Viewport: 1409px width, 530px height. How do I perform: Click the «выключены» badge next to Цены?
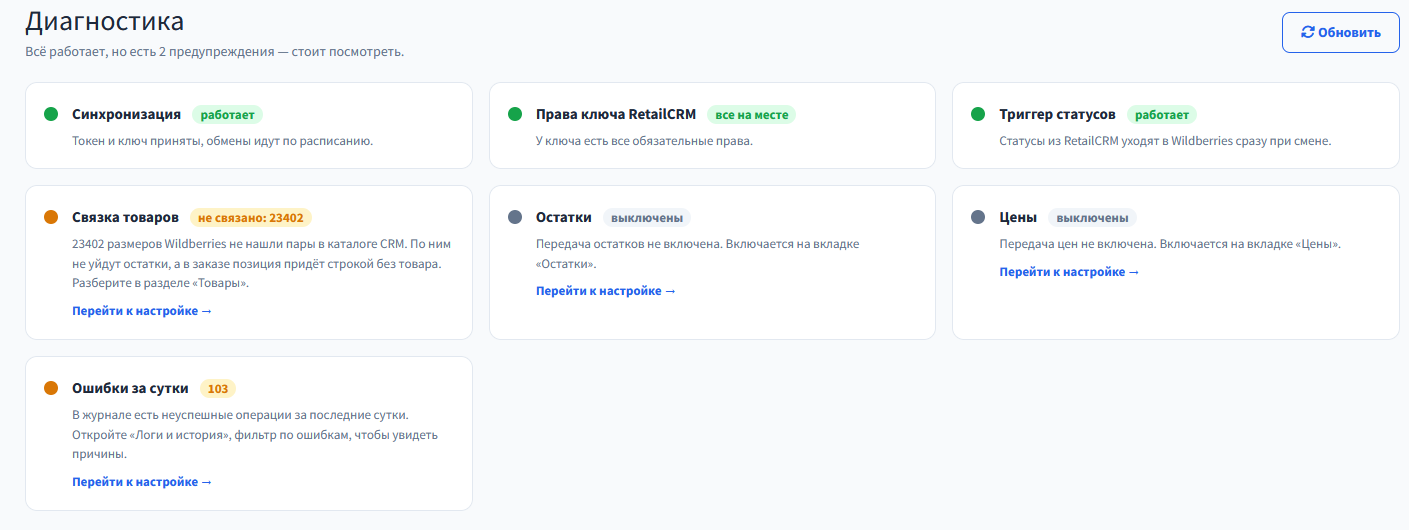(x=1092, y=217)
